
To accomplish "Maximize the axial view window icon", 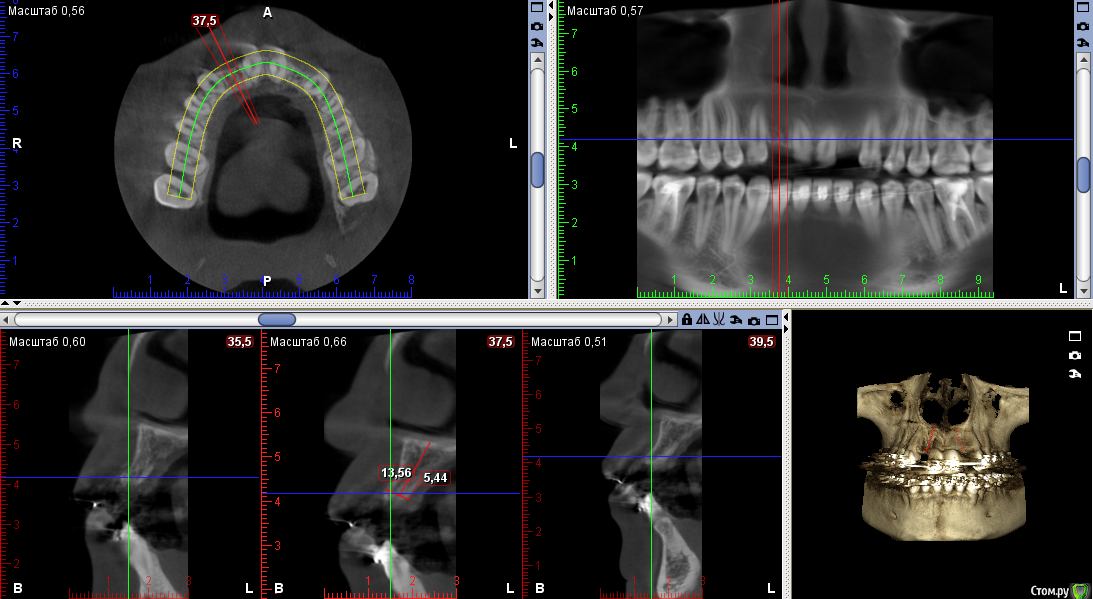I will click(x=537, y=7).
